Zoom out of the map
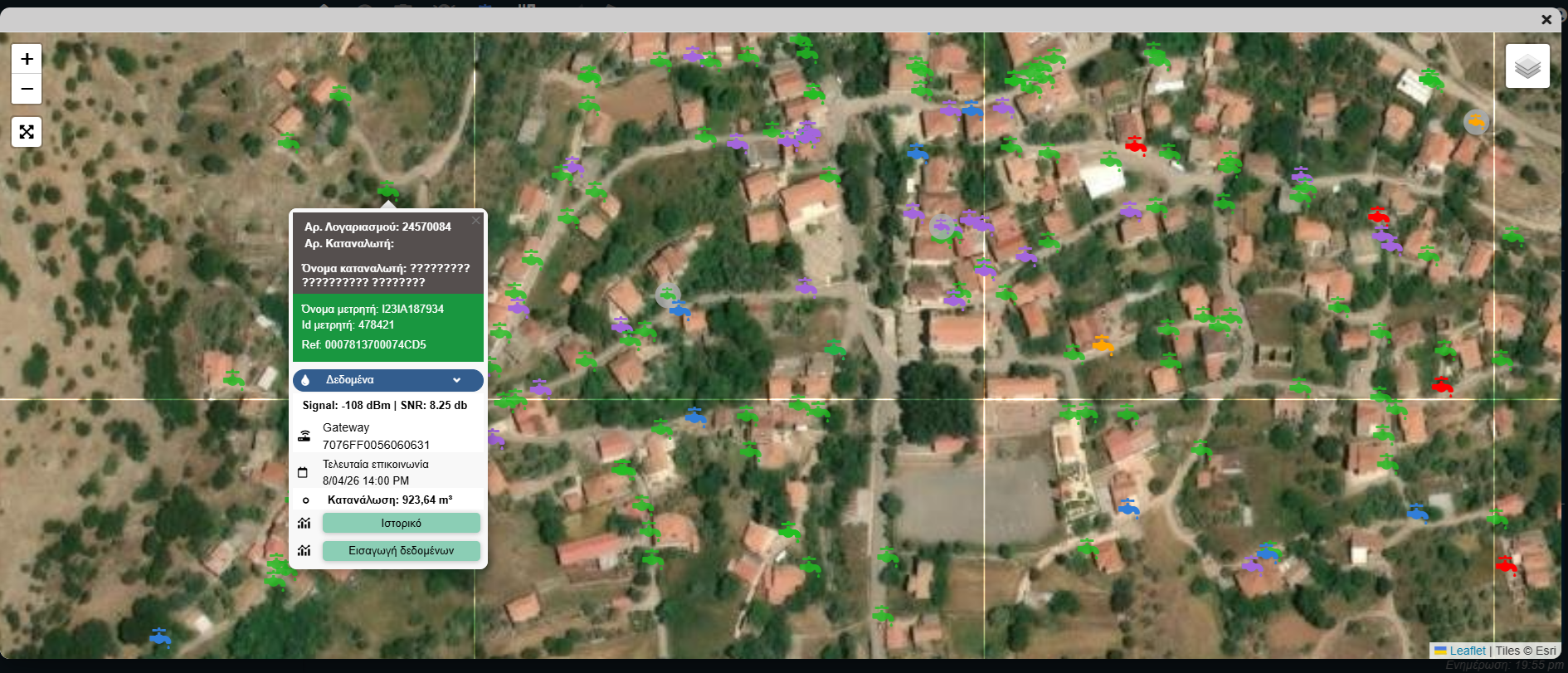Viewport: 1568px width, 673px height. click(27, 89)
